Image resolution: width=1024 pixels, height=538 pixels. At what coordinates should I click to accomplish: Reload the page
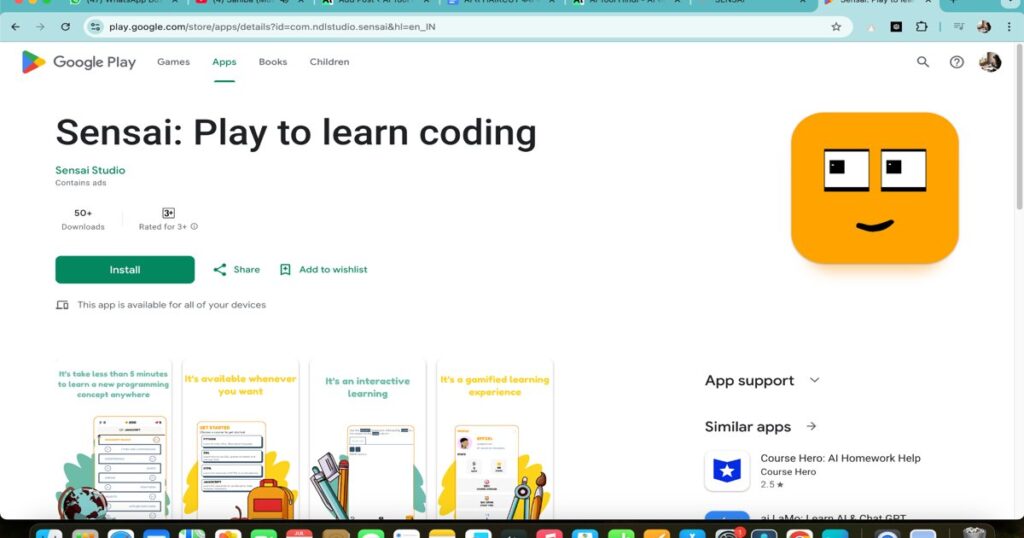65,27
